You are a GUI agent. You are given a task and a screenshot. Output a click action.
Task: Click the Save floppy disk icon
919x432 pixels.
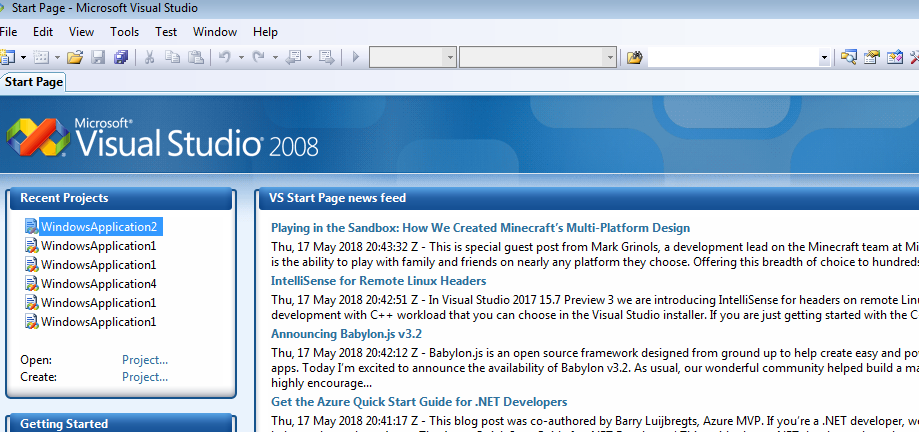tap(98, 57)
